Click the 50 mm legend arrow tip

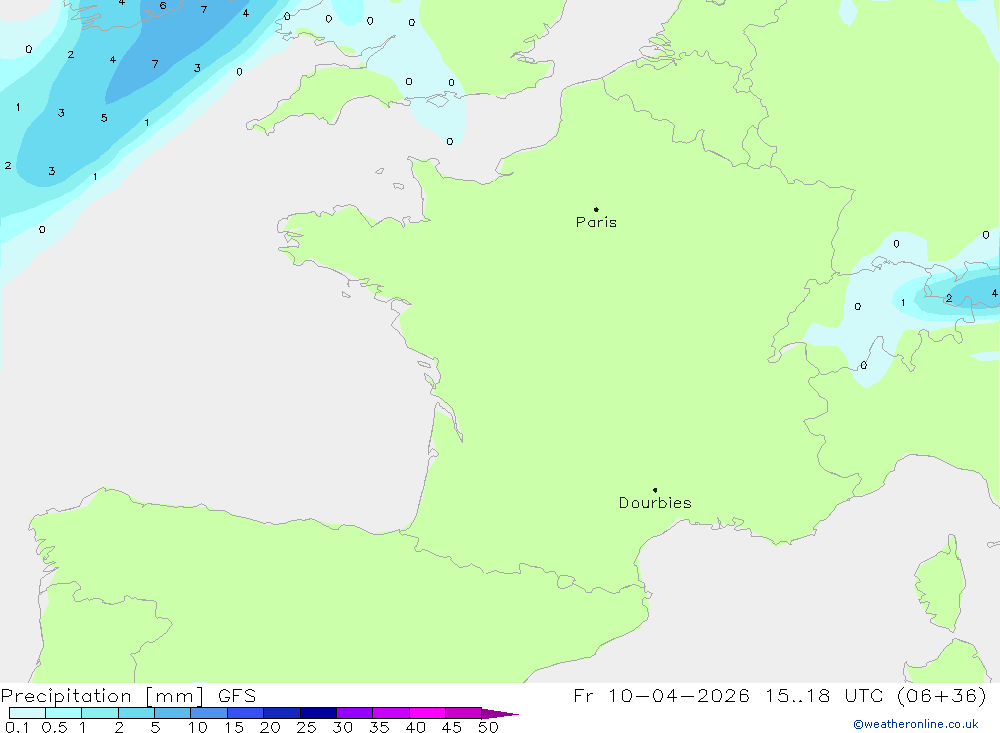[x=500, y=714]
